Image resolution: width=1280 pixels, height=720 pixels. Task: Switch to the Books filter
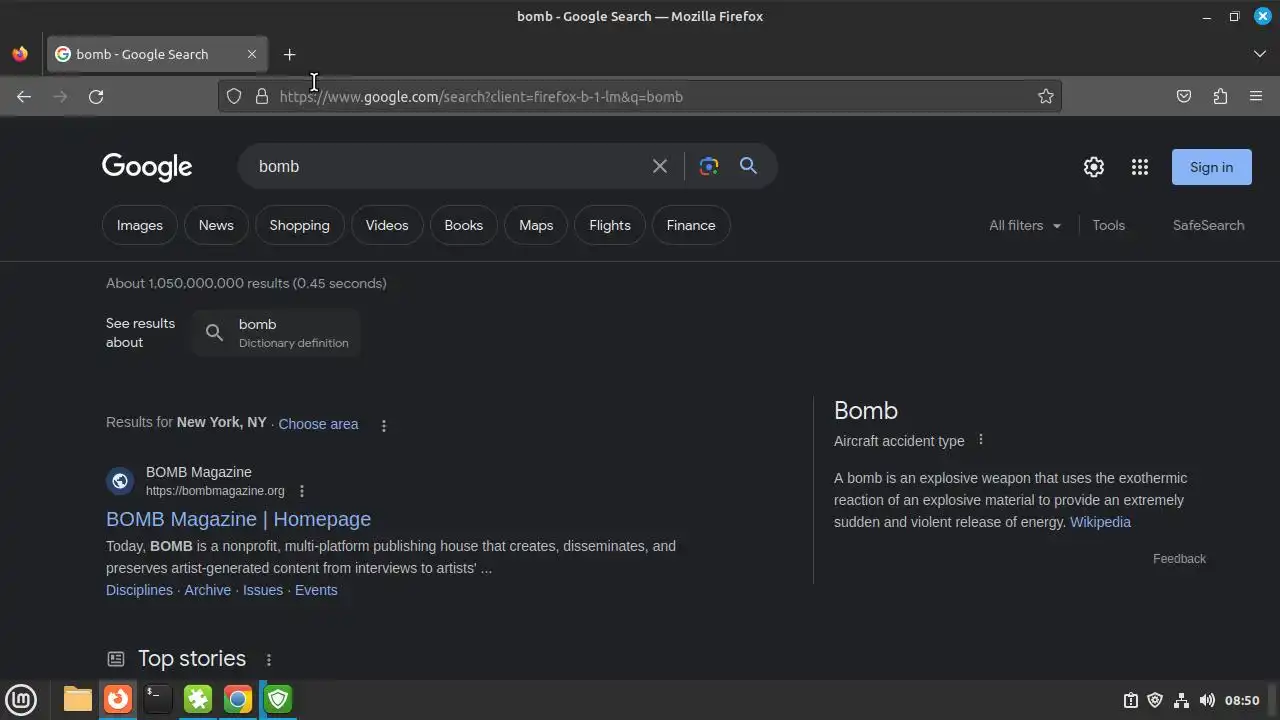click(x=464, y=225)
